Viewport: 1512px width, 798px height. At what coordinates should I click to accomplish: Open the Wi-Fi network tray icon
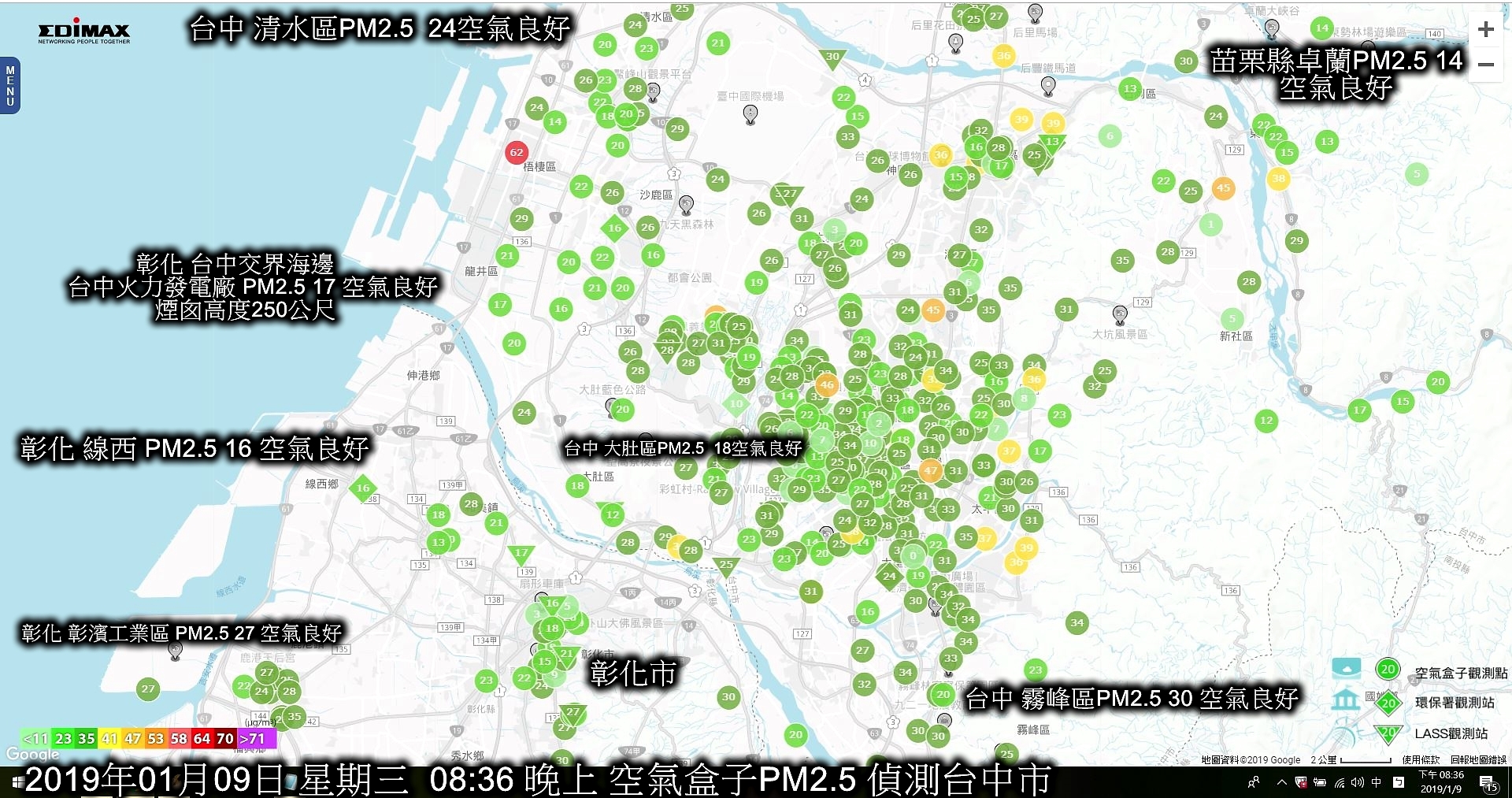[x=1340, y=782]
